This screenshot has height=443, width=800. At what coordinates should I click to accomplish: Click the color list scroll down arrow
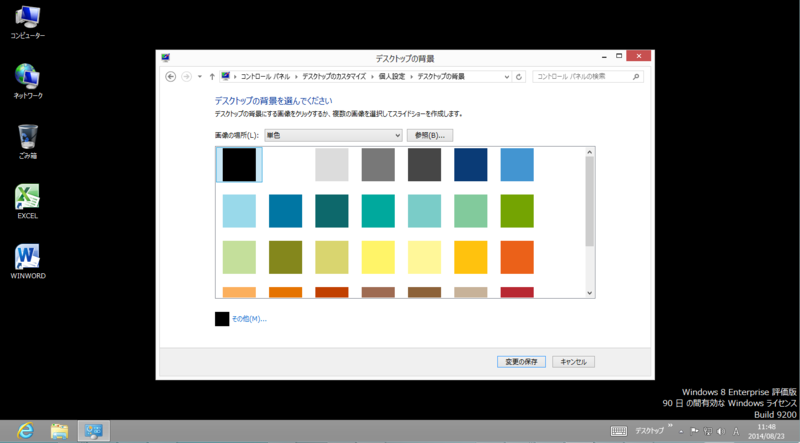(x=590, y=293)
